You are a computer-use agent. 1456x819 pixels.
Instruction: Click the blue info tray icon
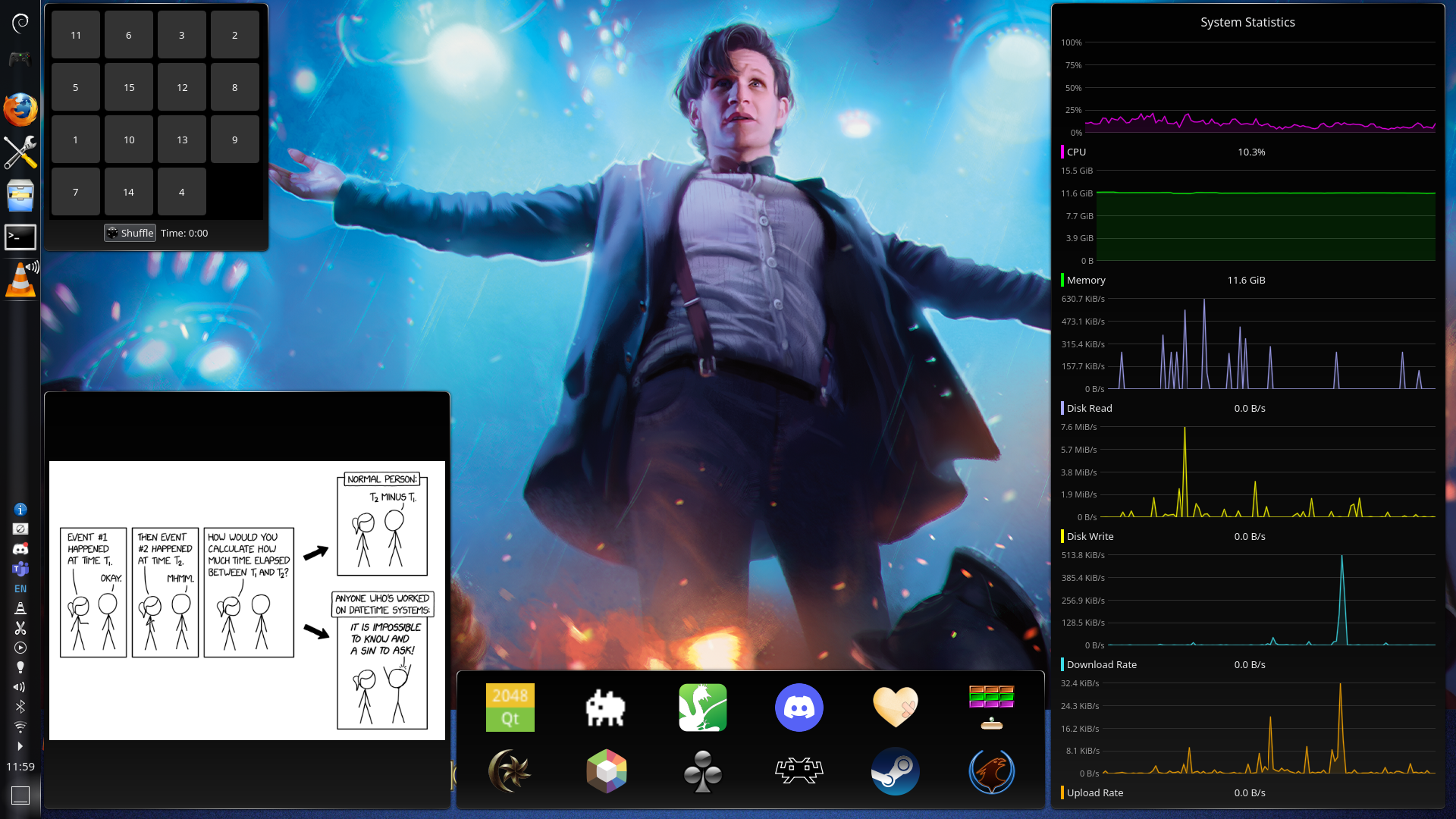(x=20, y=510)
